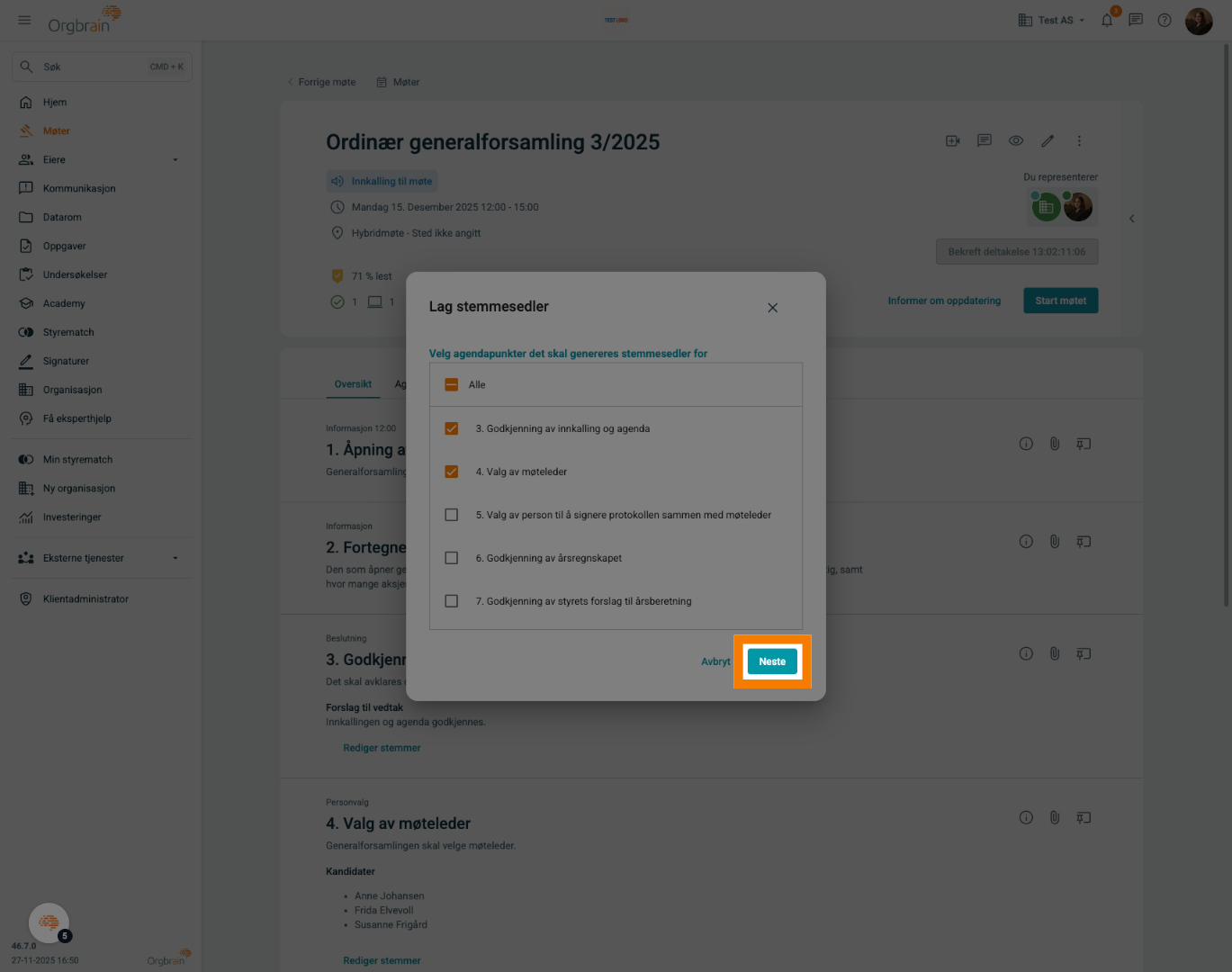Click the search field Søk

coord(102,67)
